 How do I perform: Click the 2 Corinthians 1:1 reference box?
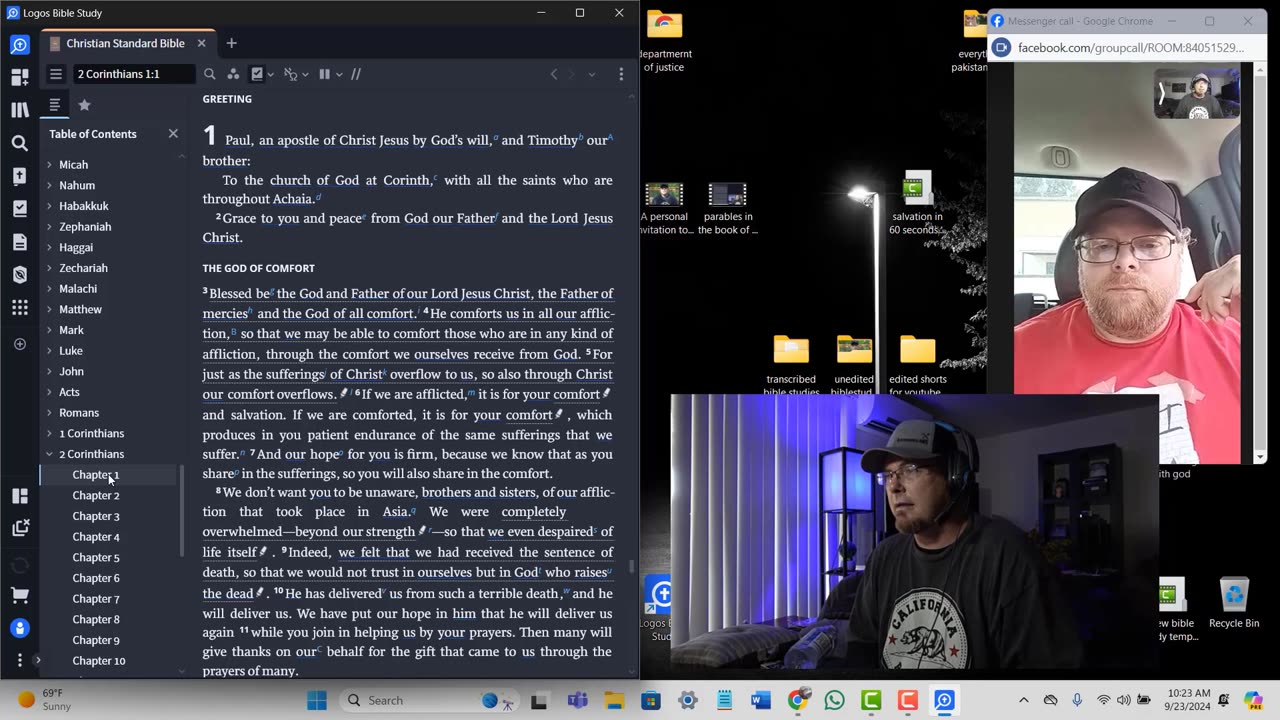click(133, 74)
